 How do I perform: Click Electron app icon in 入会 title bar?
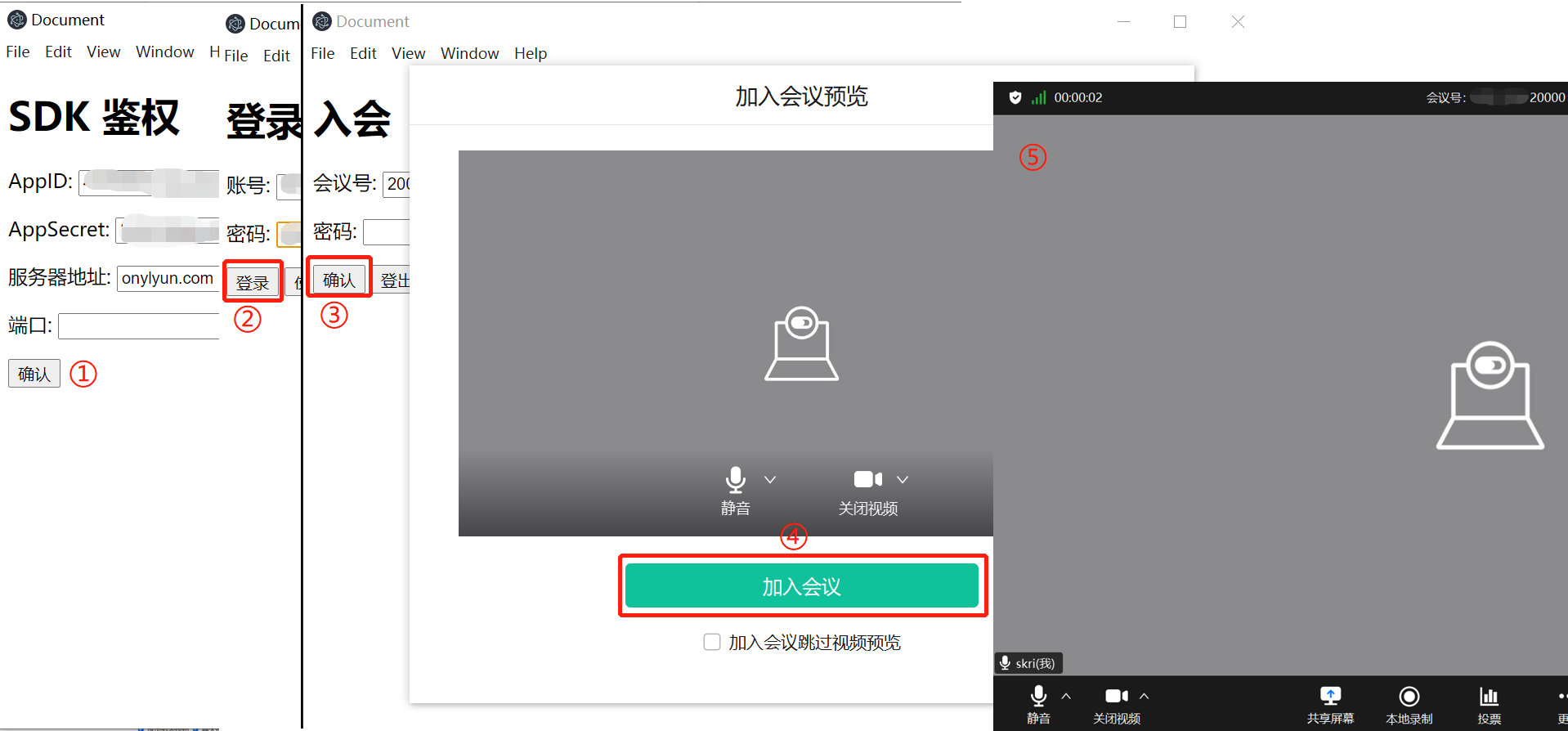[x=322, y=21]
